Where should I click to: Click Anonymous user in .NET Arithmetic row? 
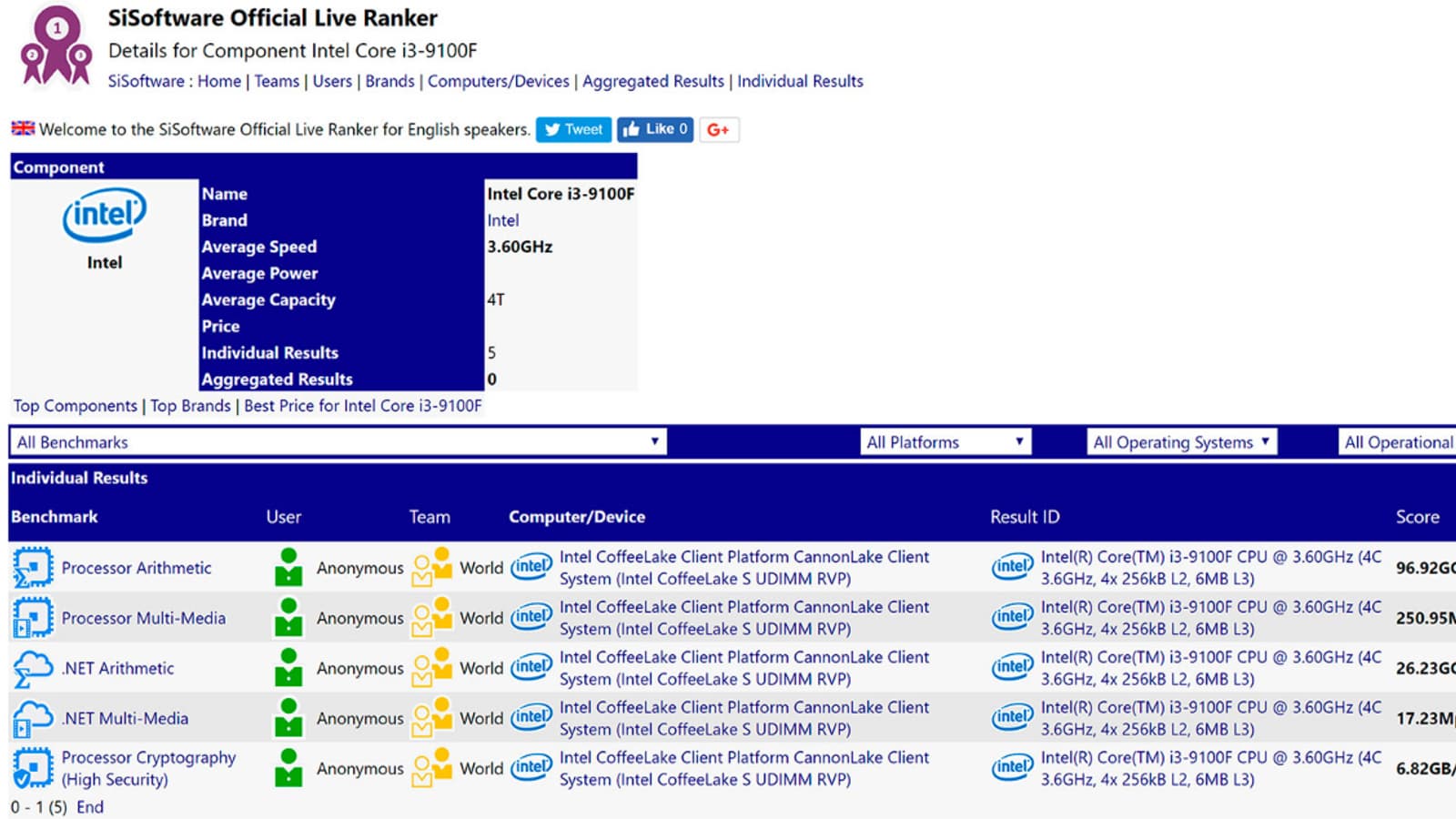click(x=359, y=668)
